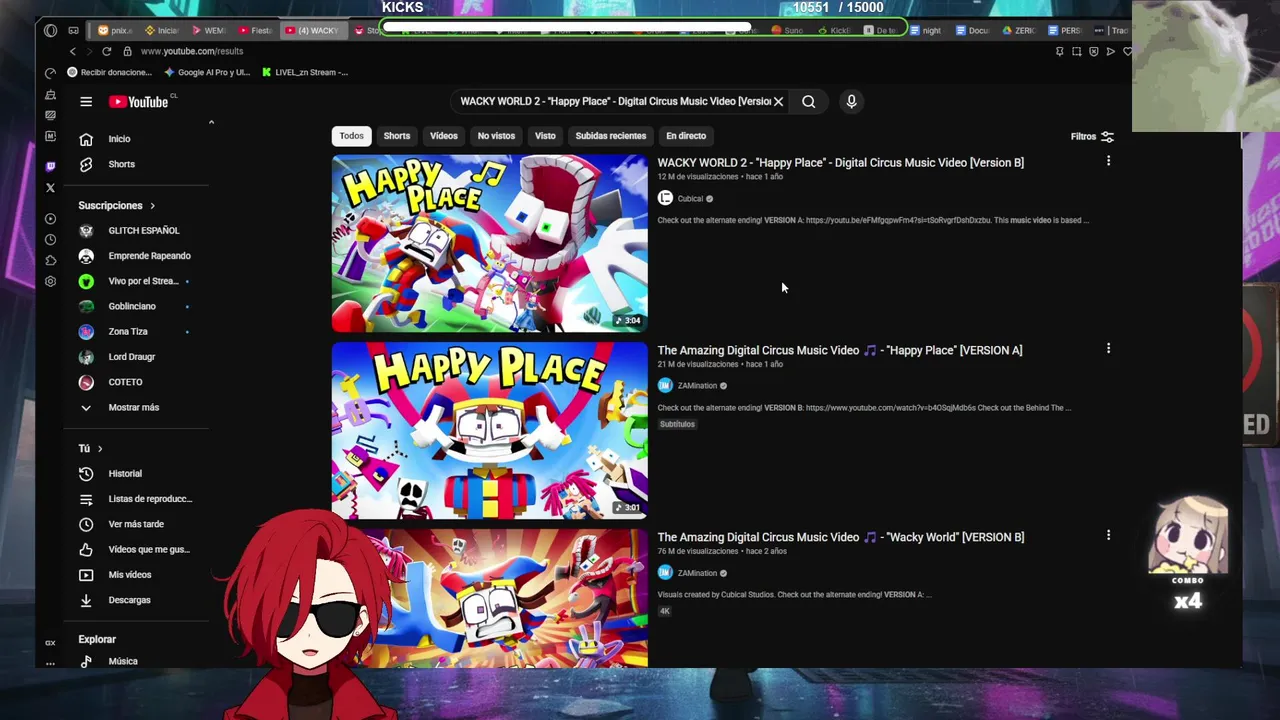
Task: Open WACKY WORLD 2 Happy Place thumbnail
Action: [490, 243]
